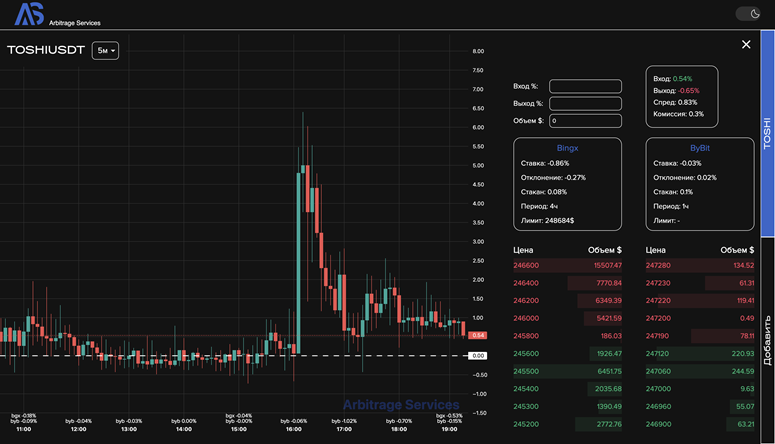
Task: Click the Arbitrage Services chart watermark
Action: (x=401, y=405)
